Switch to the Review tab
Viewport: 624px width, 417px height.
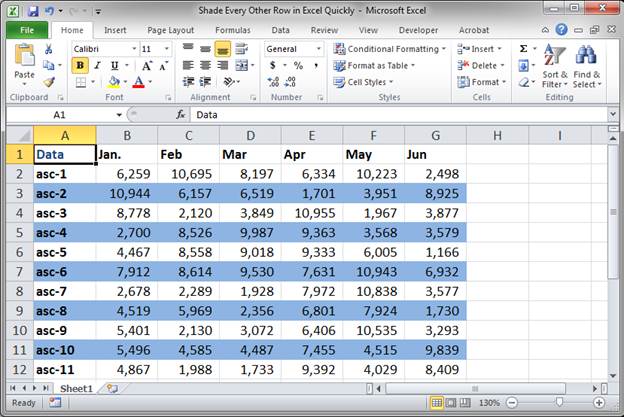324,30
